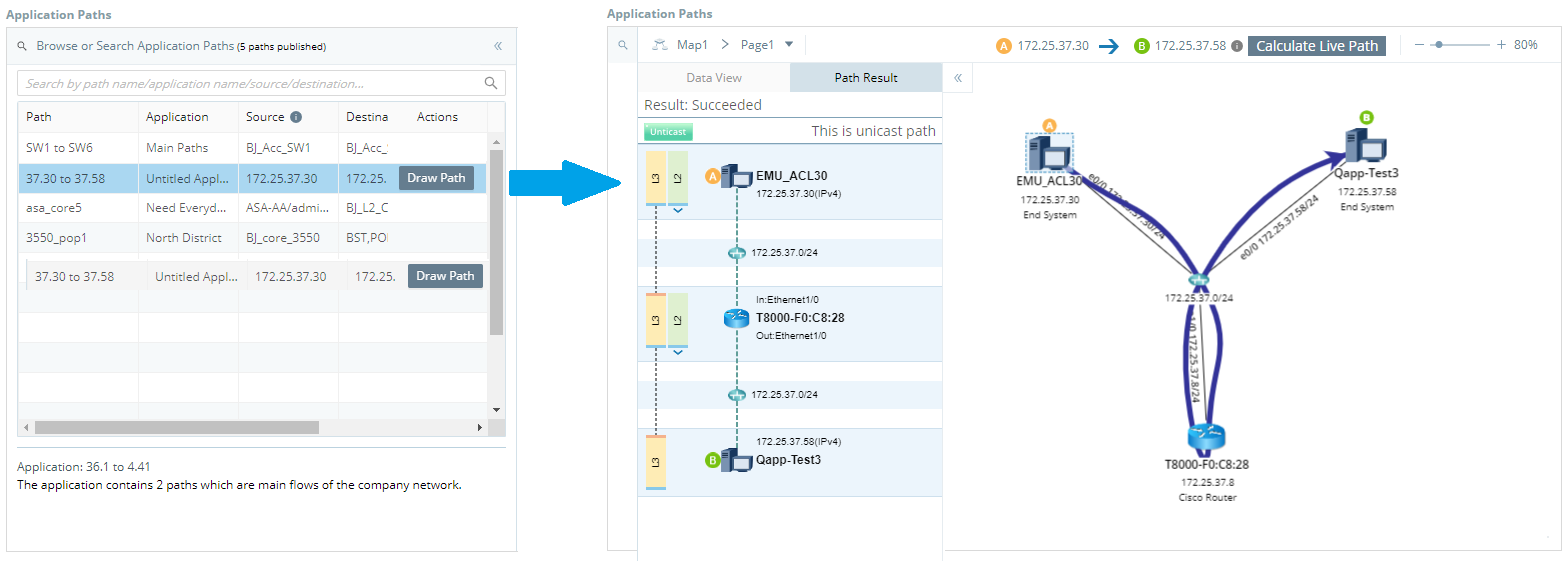Click the zoom out minus icon
The height and width of the screenshot is (561, 1567).
(x=1419, y=45)
